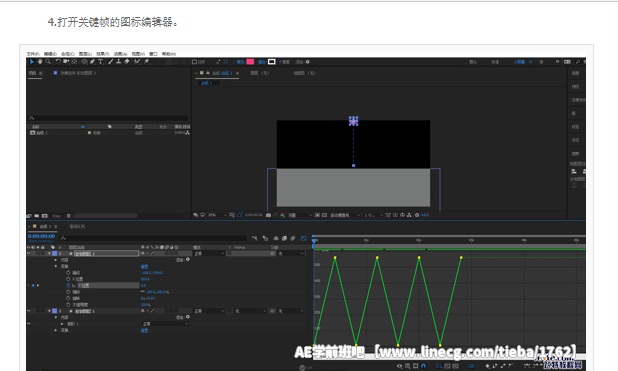The height and width of the screenshot is (371, 618).
Task: Select the Roto Brush tool
Action: click(137, 62)
